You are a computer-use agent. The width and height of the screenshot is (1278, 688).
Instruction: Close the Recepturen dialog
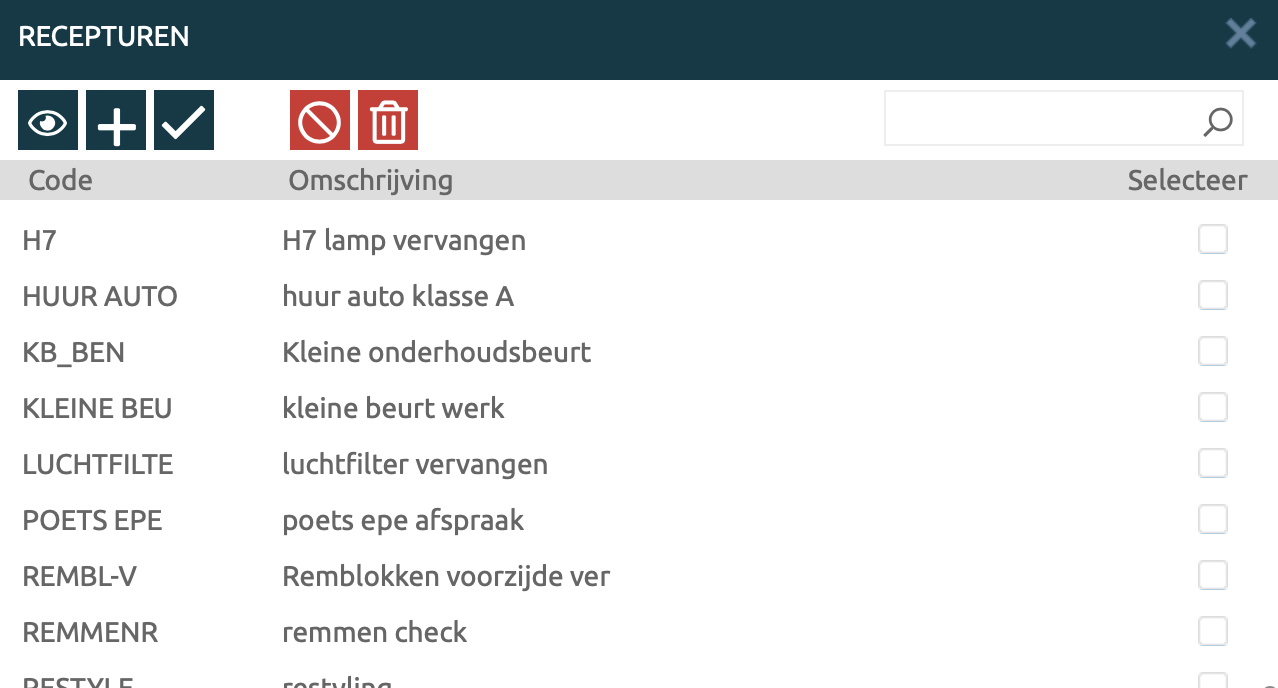[x=1241, y=34]
